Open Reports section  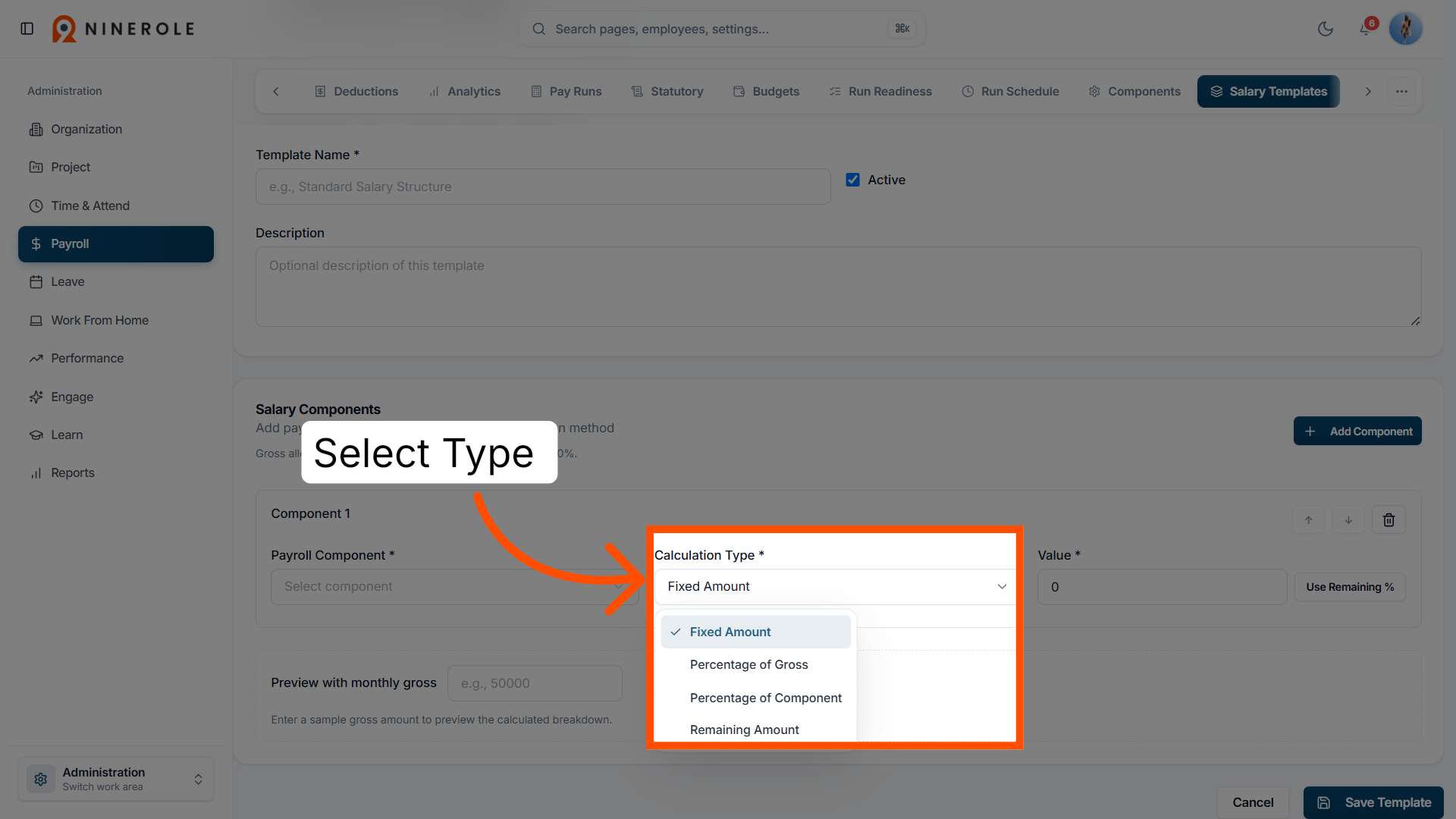point(116,473)
